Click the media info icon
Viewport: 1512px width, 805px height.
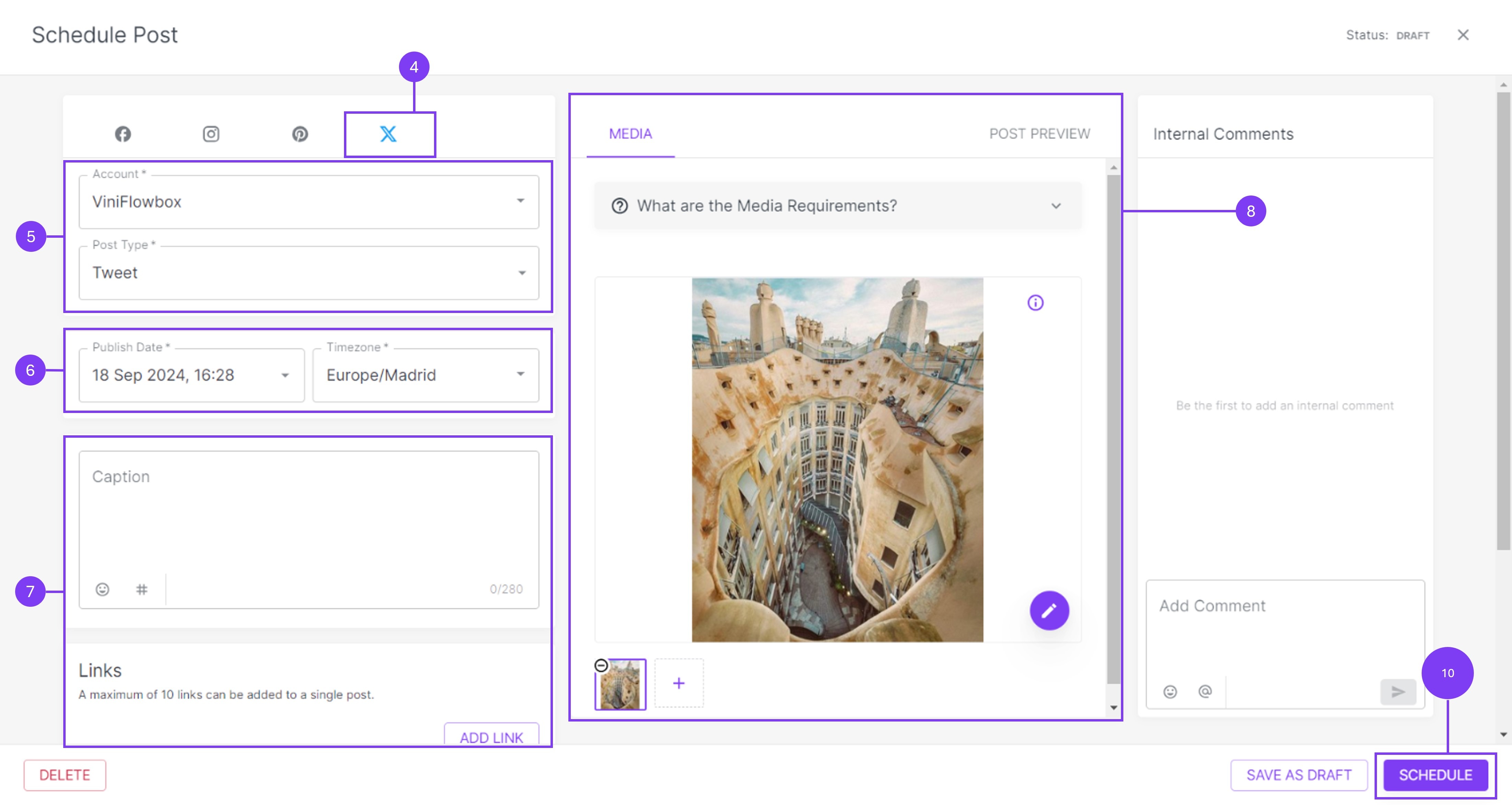tap(1035, 303)
